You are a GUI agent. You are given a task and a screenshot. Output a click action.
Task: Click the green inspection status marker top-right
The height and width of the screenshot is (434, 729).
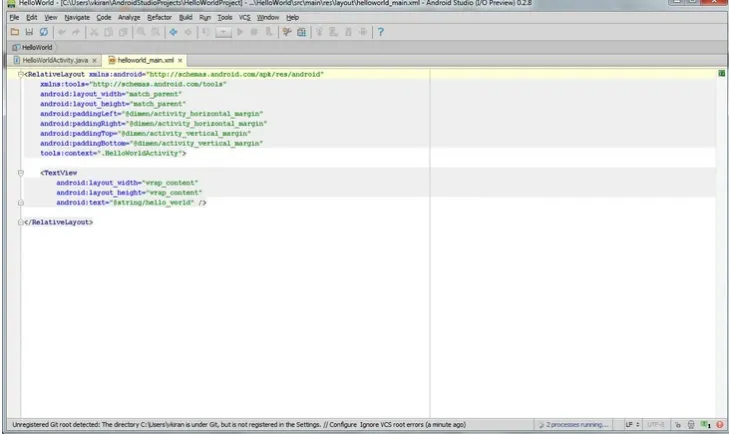(x=722, y=73)
